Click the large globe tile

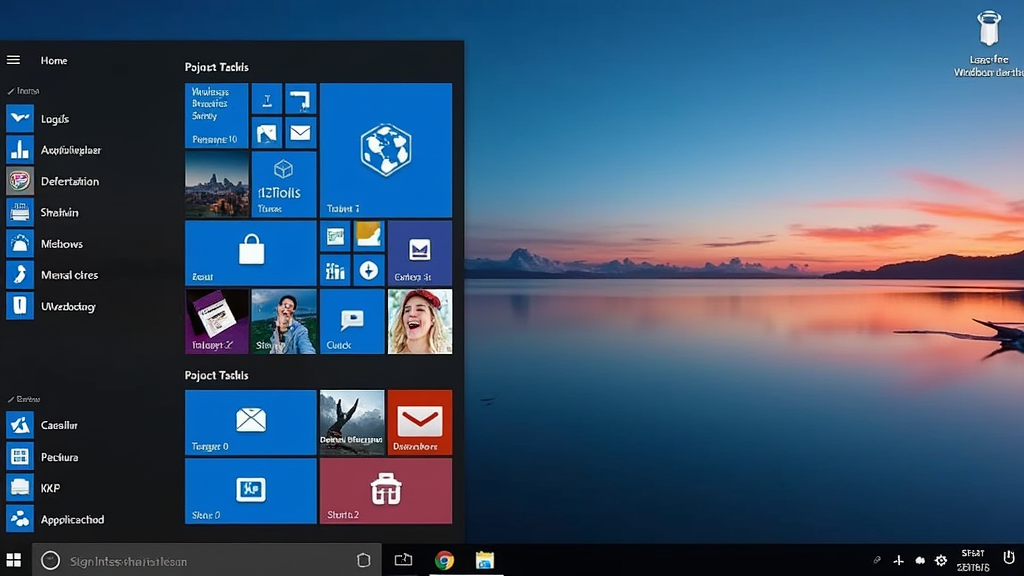click(385, 150)
